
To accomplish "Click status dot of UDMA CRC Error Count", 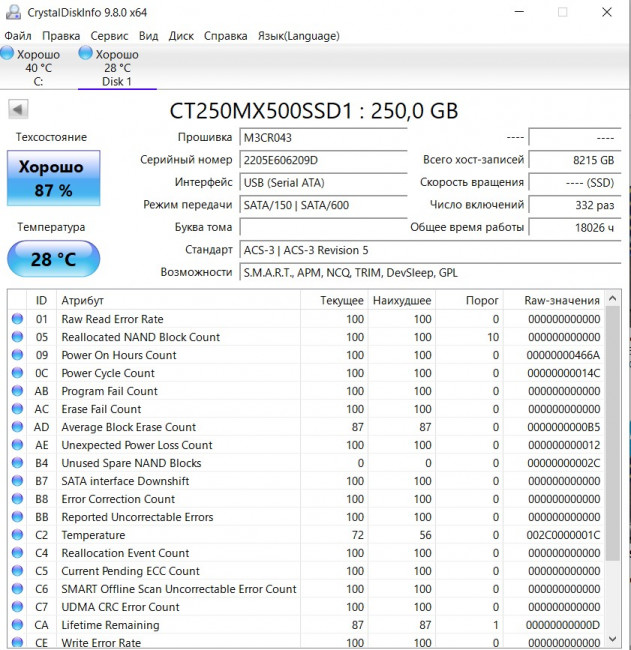I will (17, 607).
